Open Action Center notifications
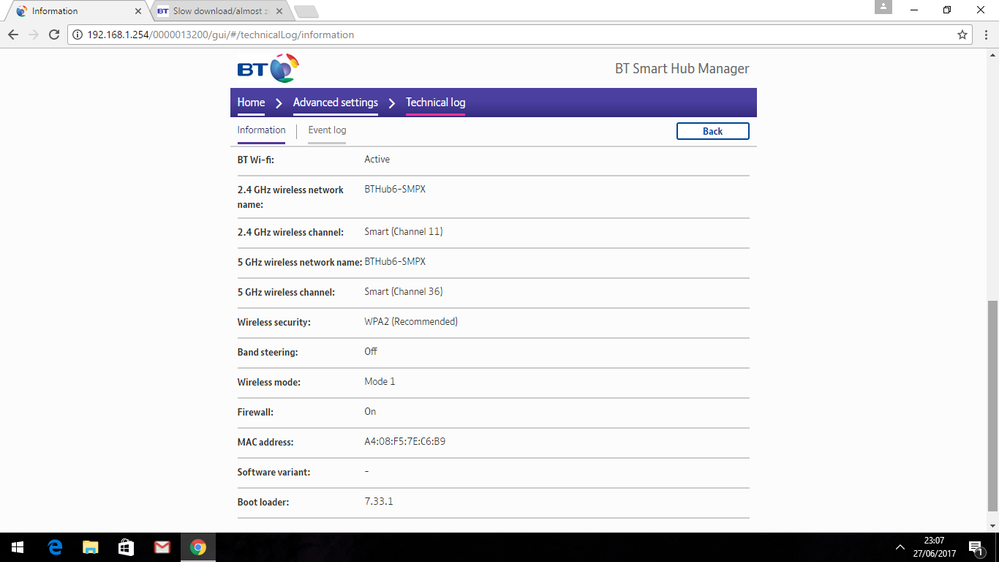Image resolution: width=999 pixels, height=562 pixels. (x=976, y=547)
